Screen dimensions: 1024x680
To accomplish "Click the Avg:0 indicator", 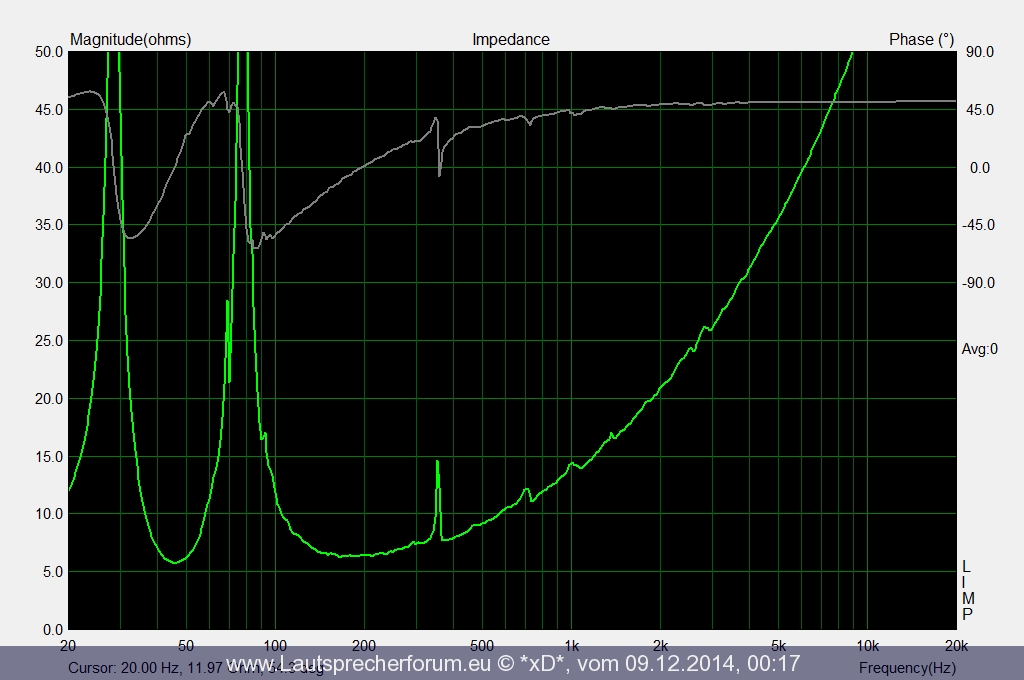I will [979, 349].
